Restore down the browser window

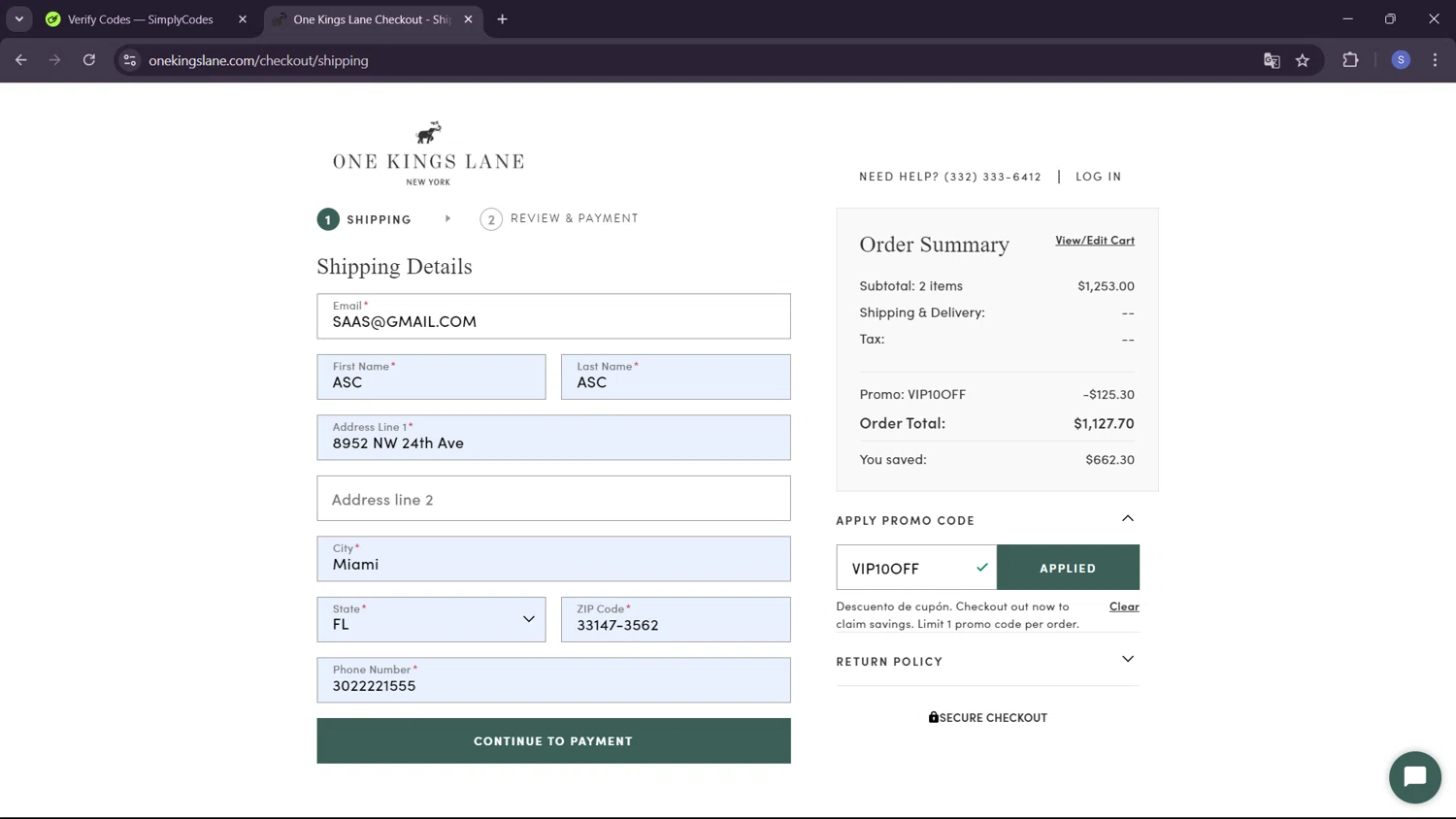click(x=1390, y=19)
